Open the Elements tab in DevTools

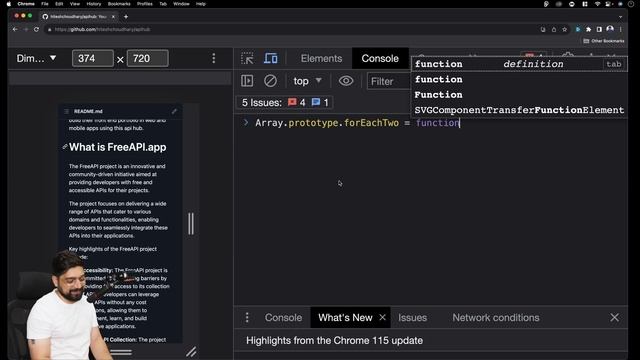(321, 58)
